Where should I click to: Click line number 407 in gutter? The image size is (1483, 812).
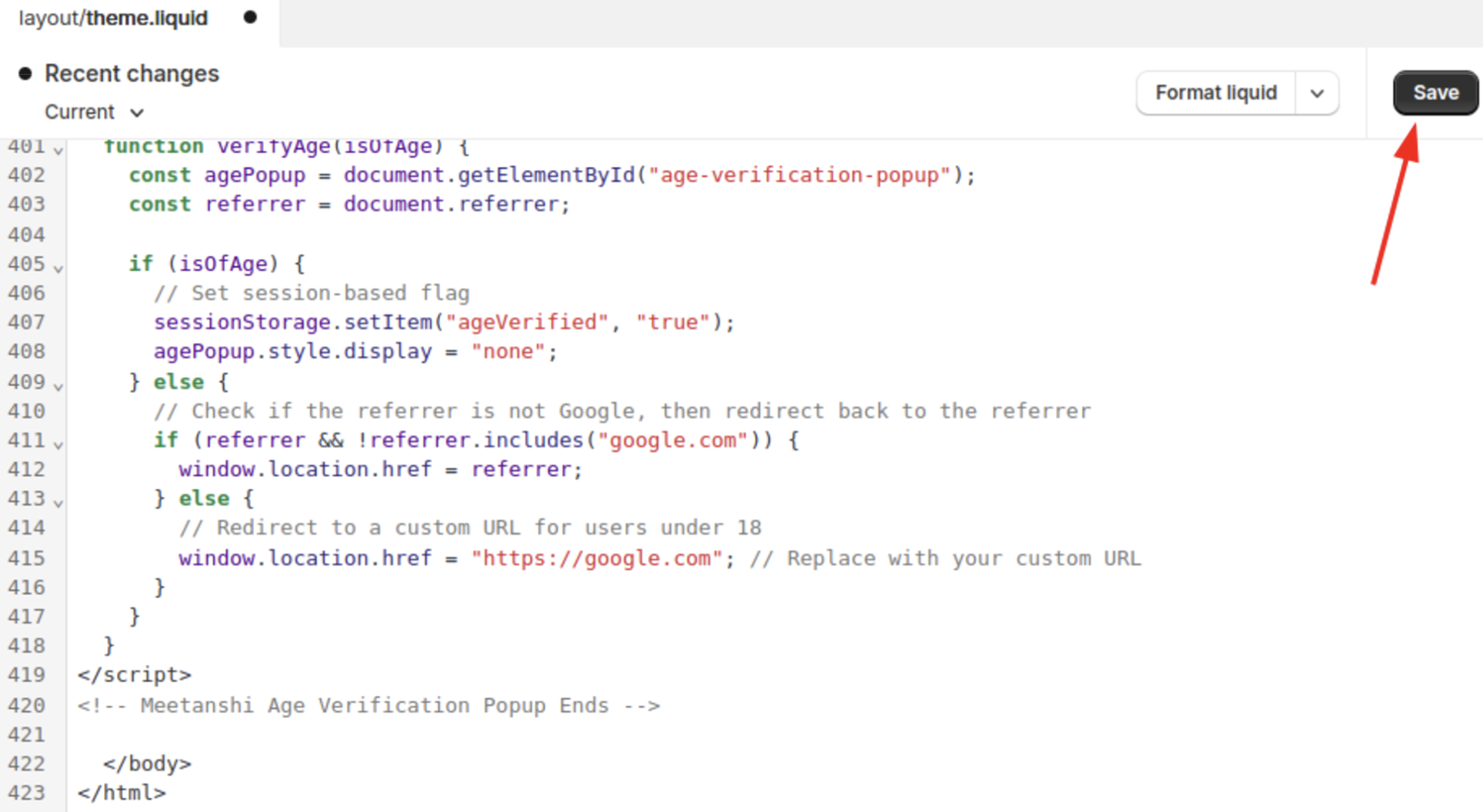pyautogui.click(x=26, y=322)
